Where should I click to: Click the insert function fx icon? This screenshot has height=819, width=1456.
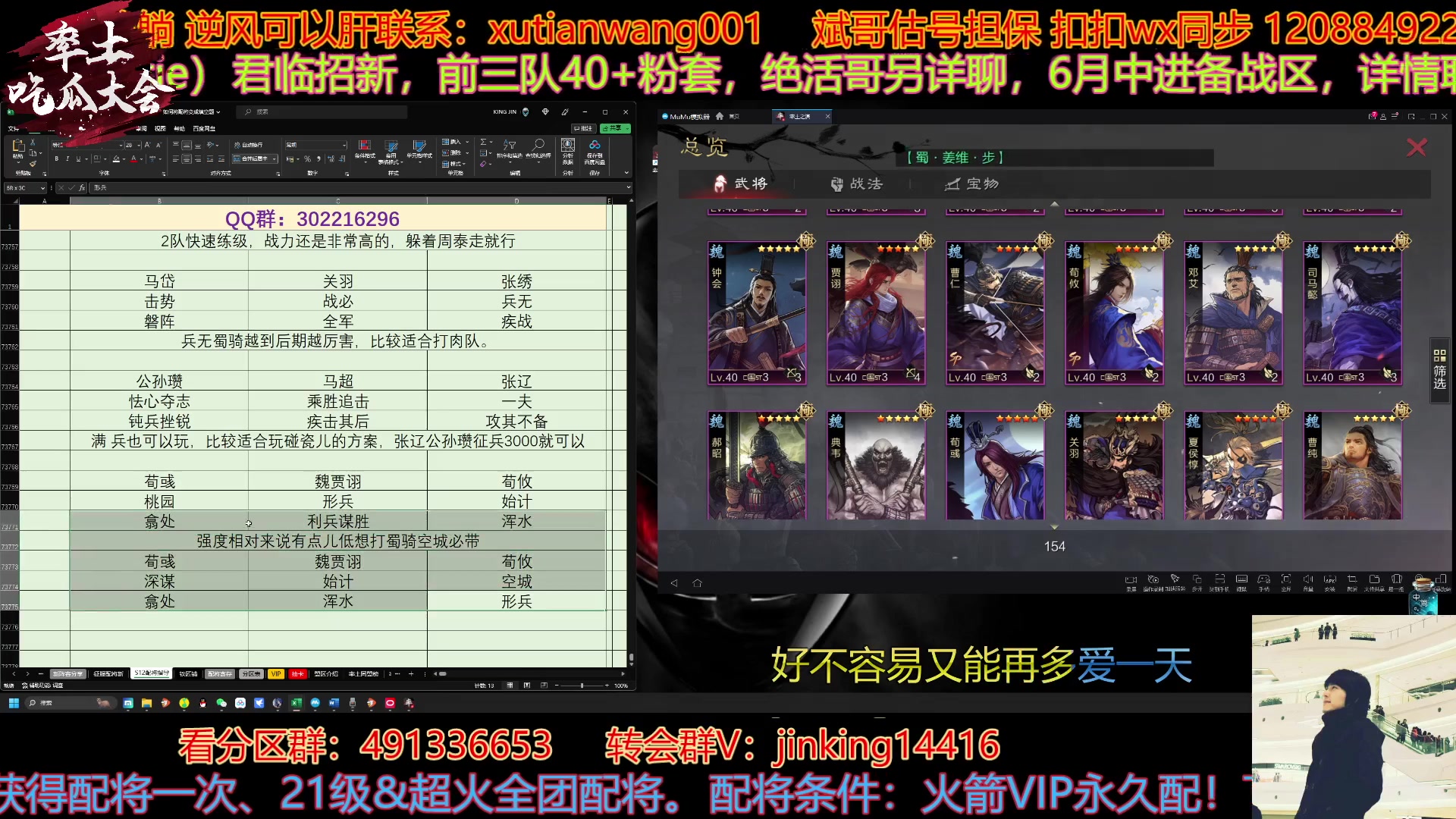82,187
